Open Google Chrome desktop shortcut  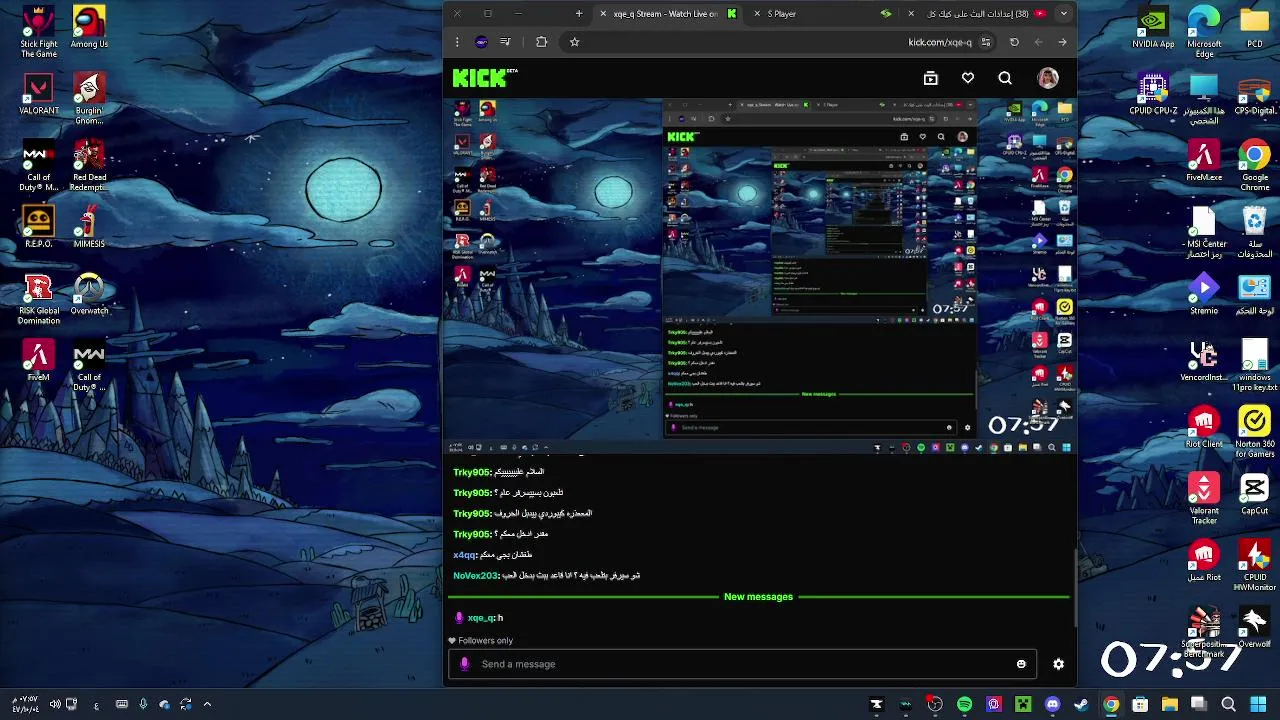click(1254, 165)
